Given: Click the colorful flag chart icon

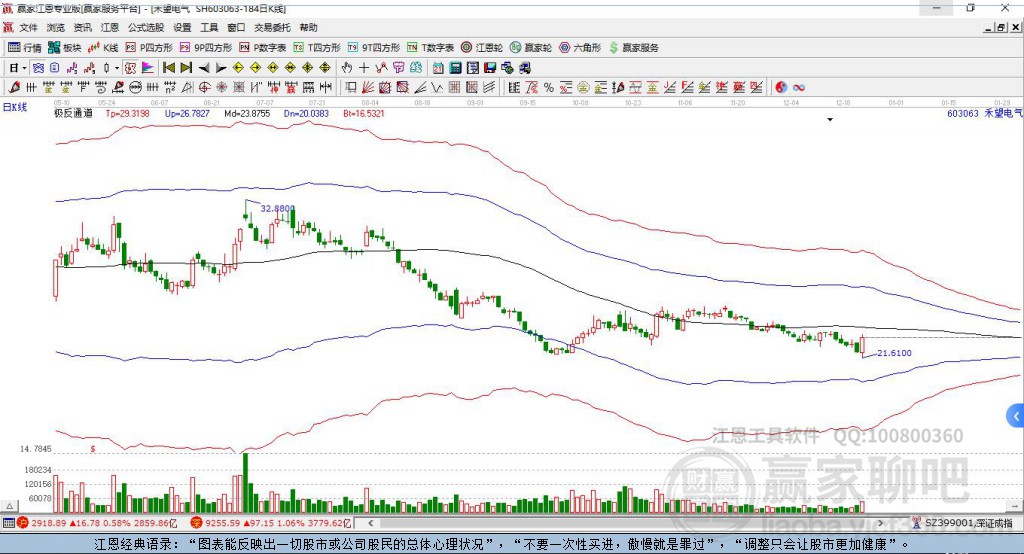Looking at the screenshot, I should tap(148, 68).
